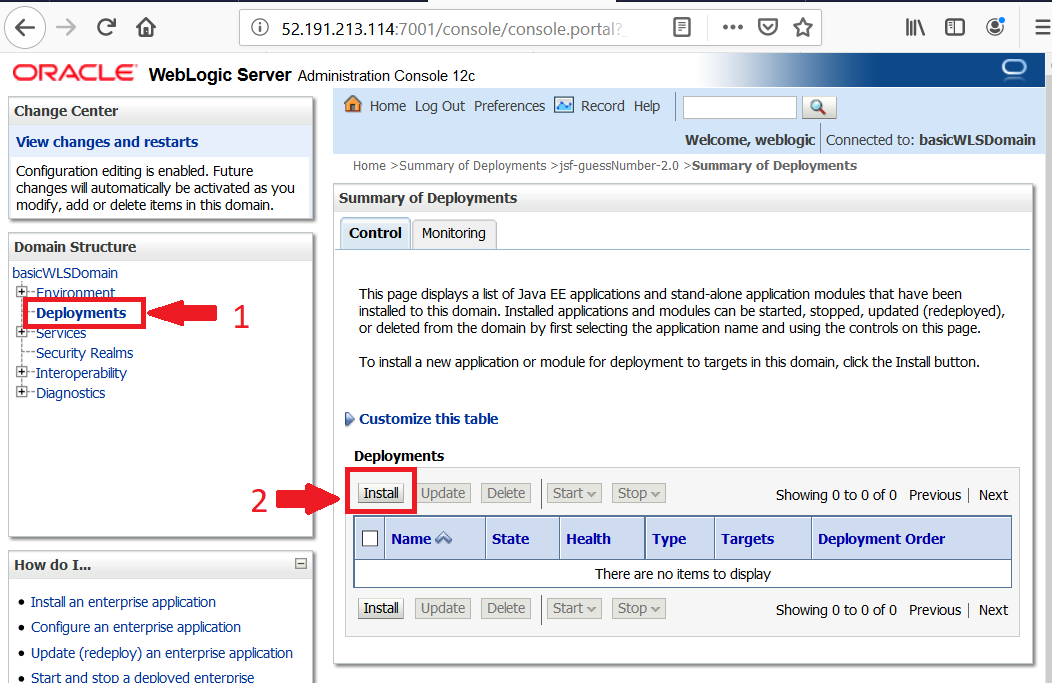Open Home breadcrumb link
Screen dimensions: 1052x683
pos(370,166)
